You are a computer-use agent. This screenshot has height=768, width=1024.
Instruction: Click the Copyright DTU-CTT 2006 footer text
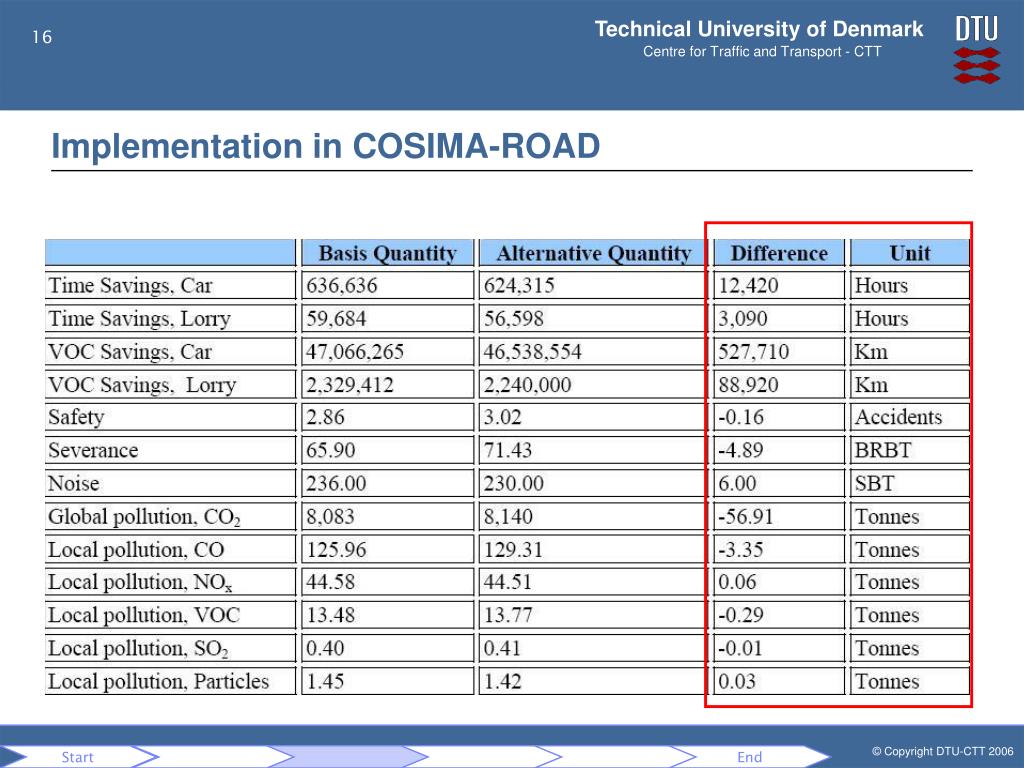tap(942, 752)
